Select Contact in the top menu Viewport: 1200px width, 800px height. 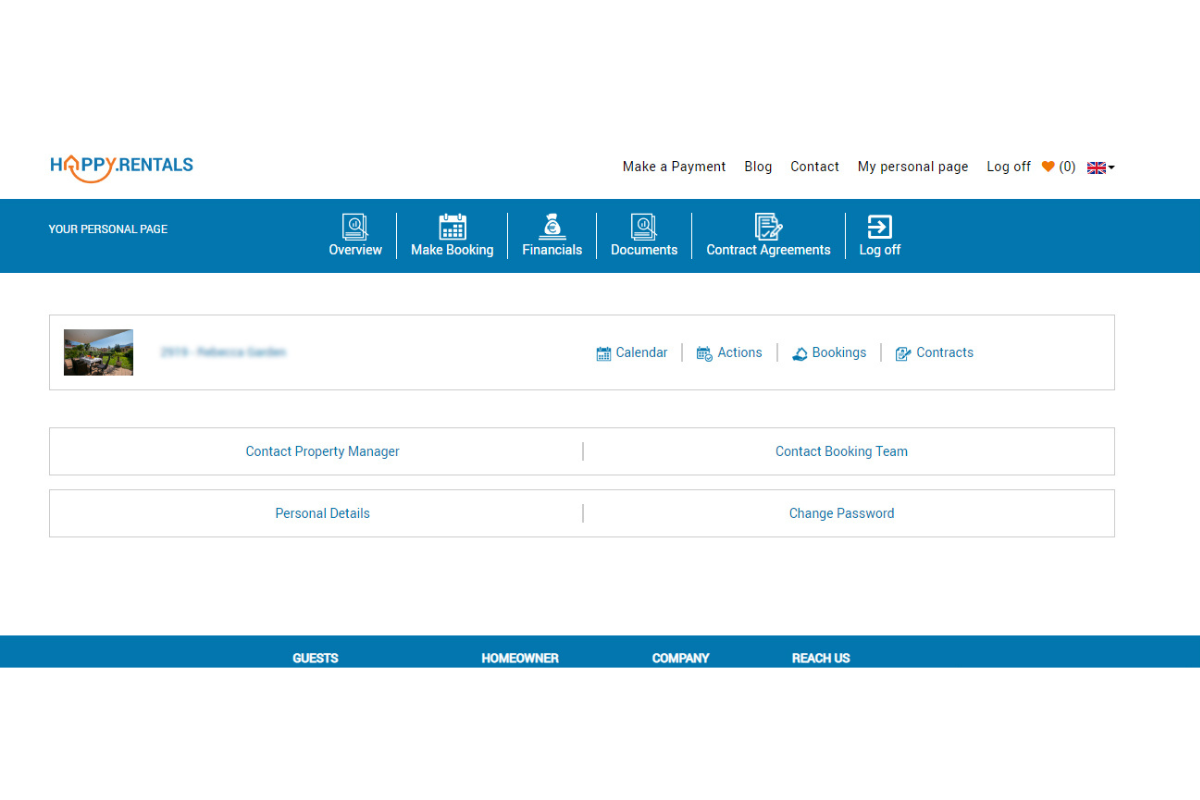tap(814, 166)
